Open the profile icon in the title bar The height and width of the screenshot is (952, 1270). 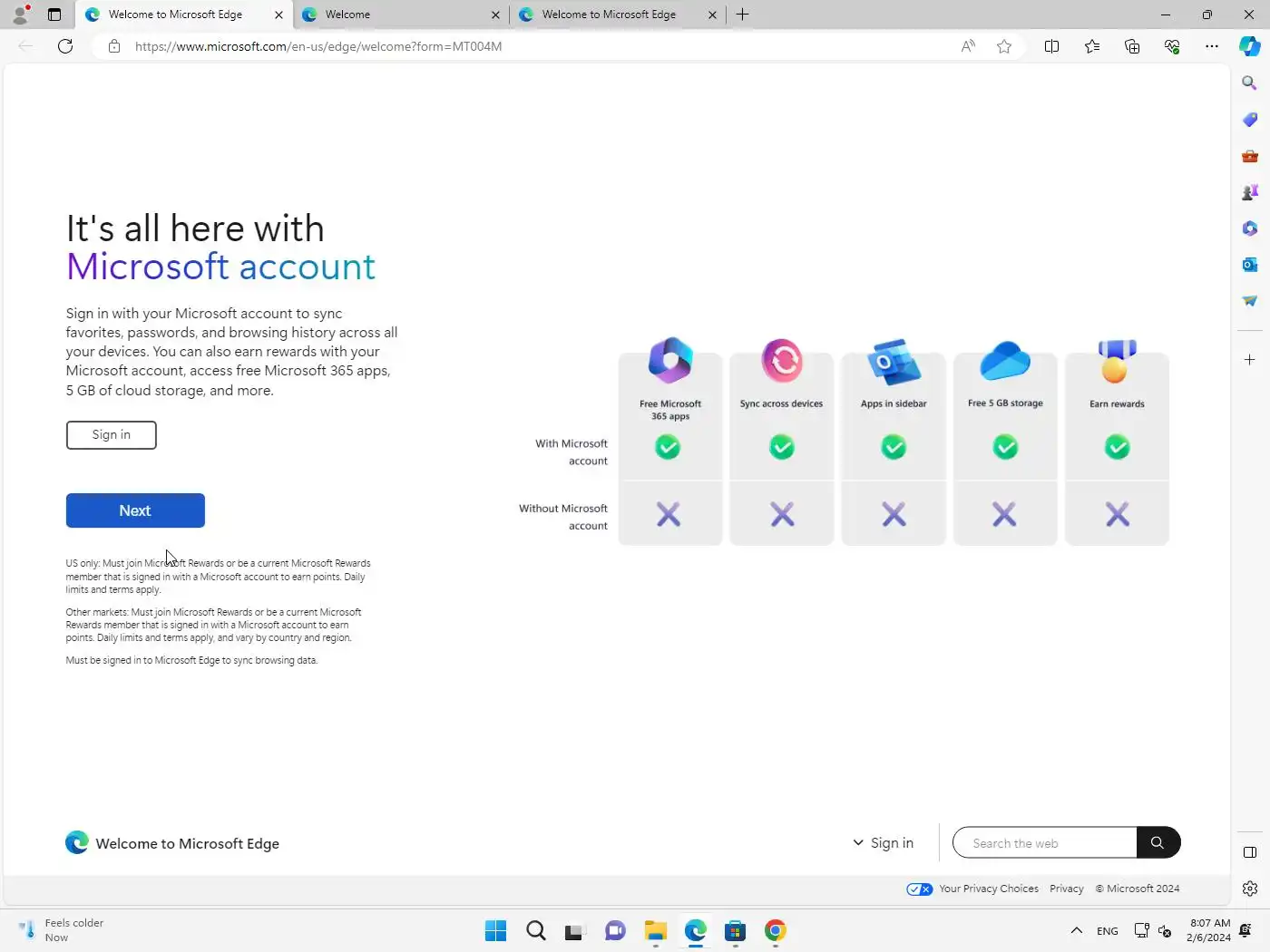20,15
